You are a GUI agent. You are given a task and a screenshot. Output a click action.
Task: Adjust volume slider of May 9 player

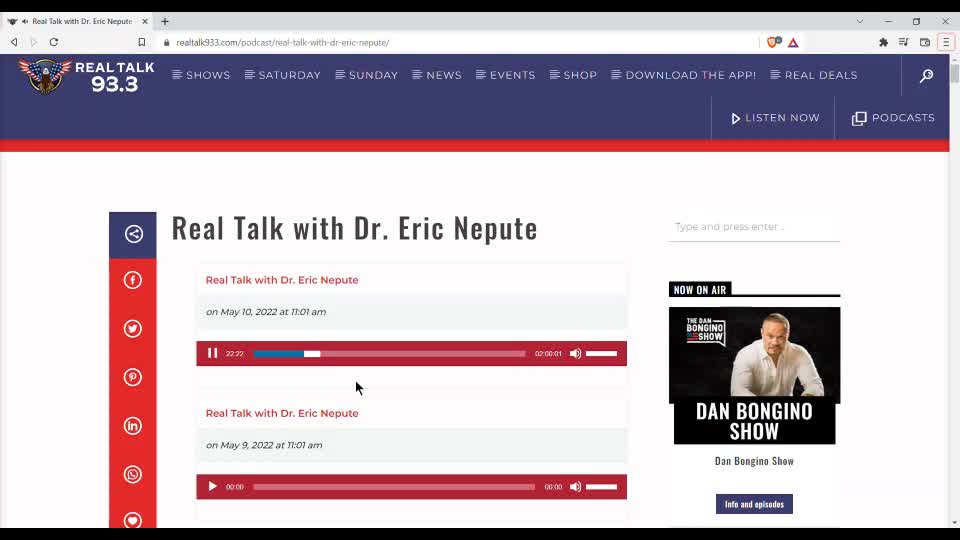pos(601,487)
